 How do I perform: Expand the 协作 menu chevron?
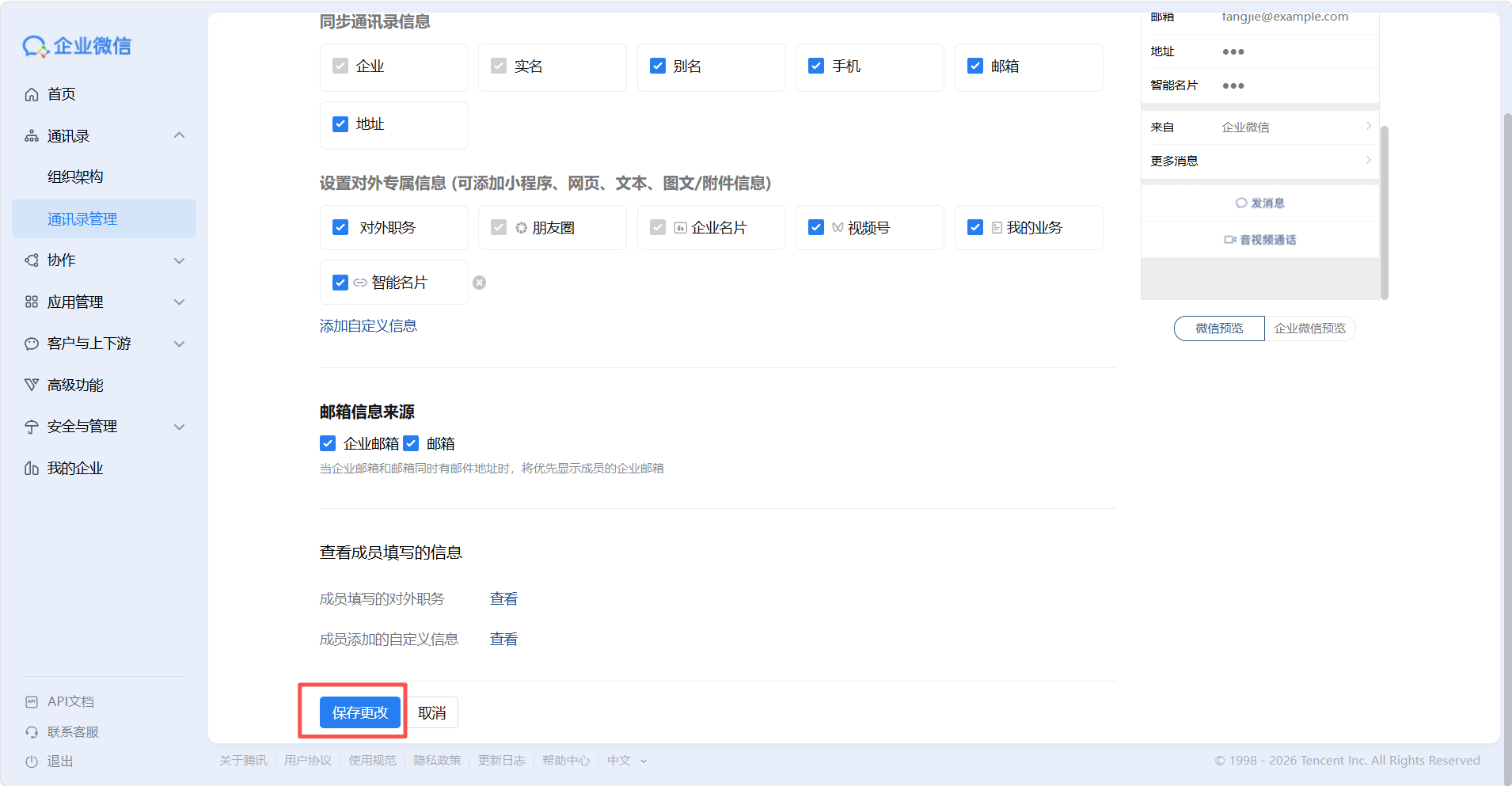(180, 260)
